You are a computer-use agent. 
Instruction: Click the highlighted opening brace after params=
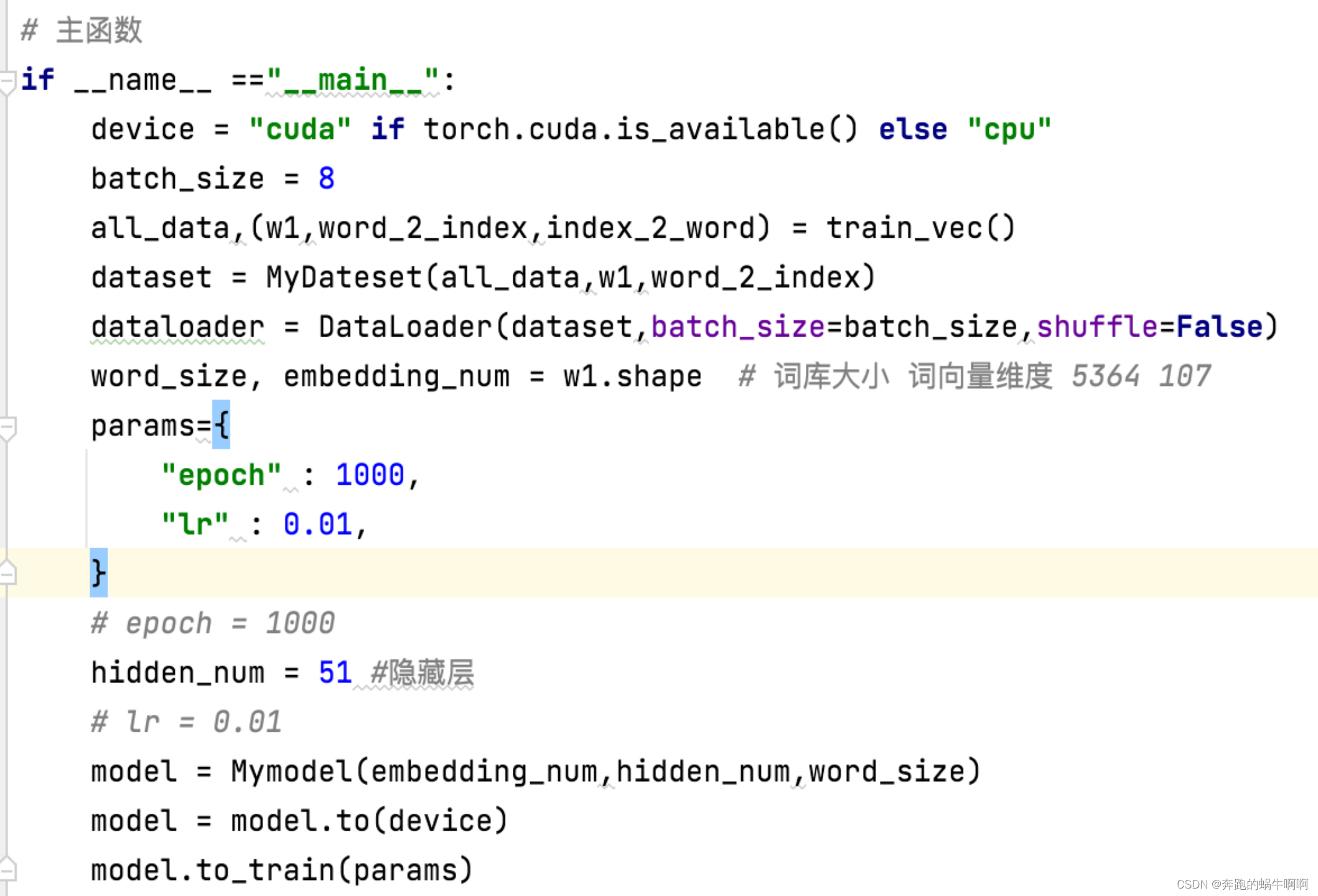tap(222, 425)
